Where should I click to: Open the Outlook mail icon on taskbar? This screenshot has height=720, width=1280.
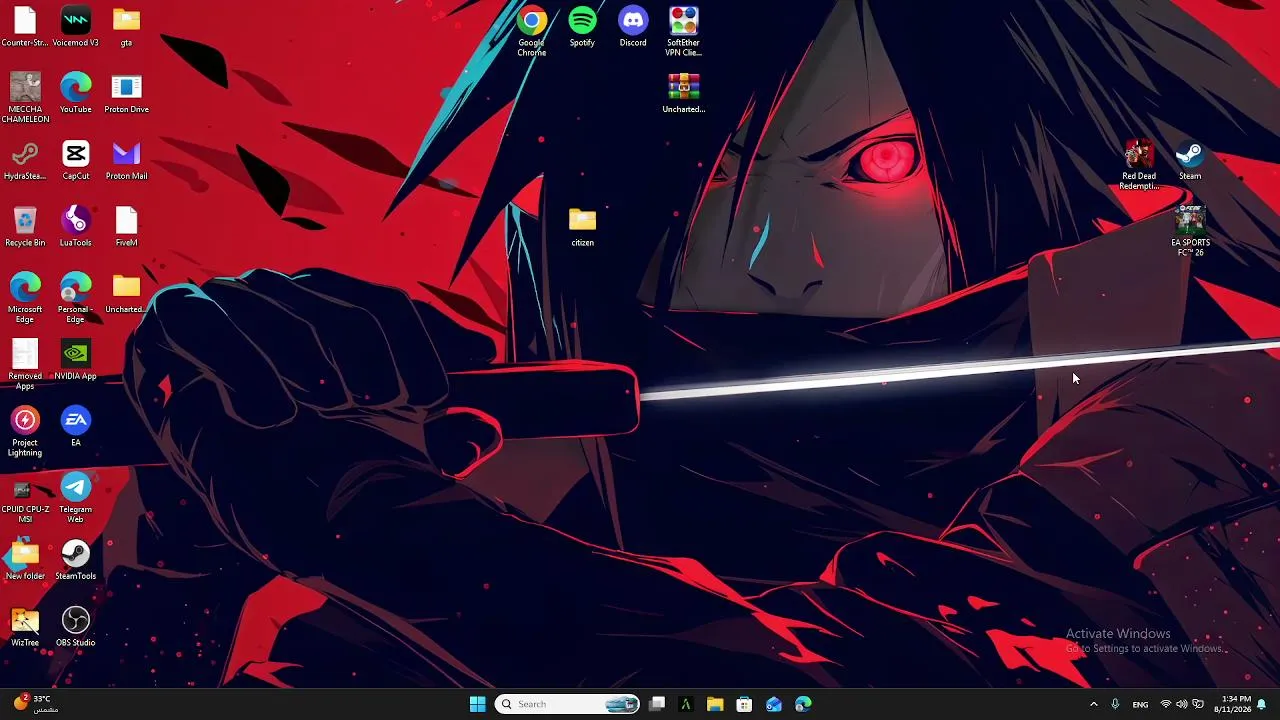(774, 704)
